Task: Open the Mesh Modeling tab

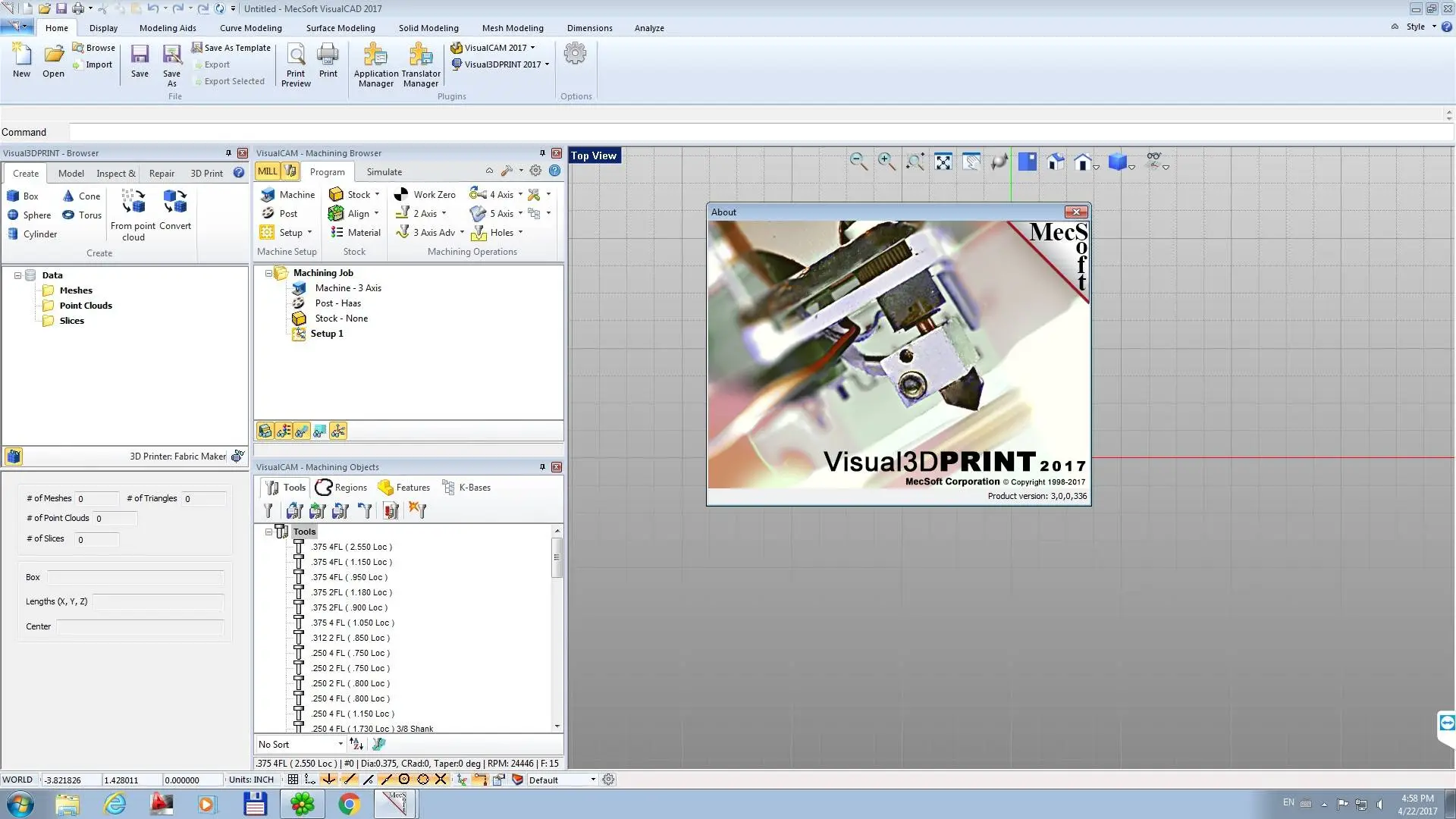Action: coord(513,28)
